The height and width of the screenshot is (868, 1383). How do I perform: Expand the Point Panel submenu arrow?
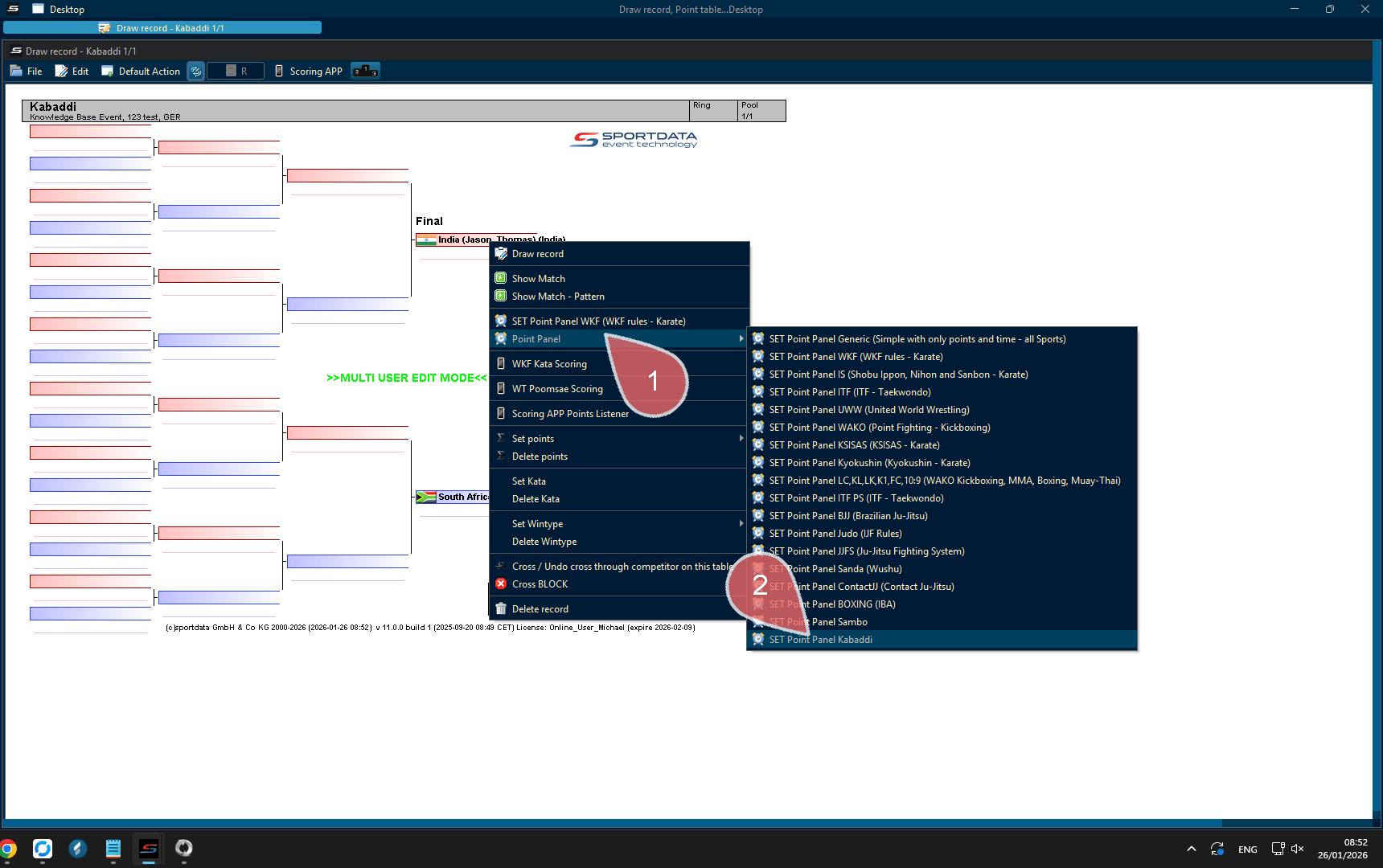[741, 339]
